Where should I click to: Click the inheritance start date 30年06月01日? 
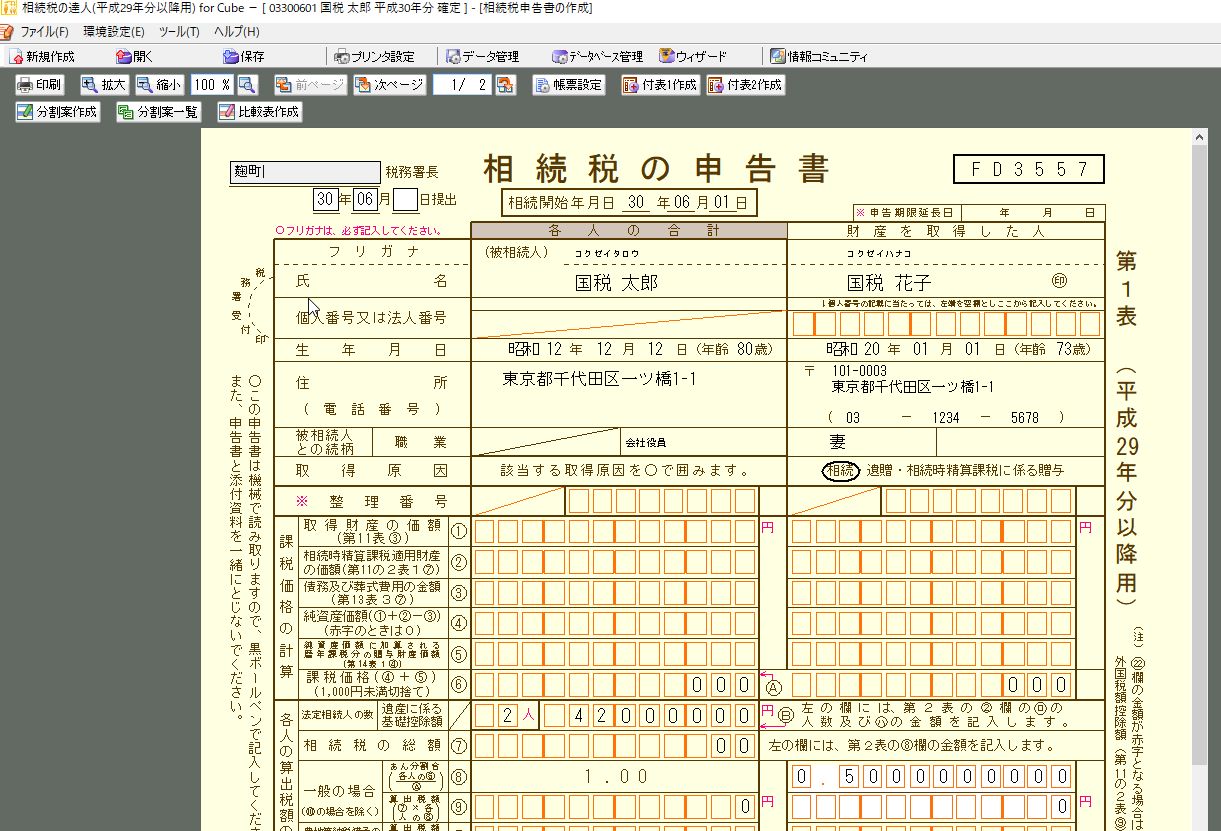click(x=629, y=203)
